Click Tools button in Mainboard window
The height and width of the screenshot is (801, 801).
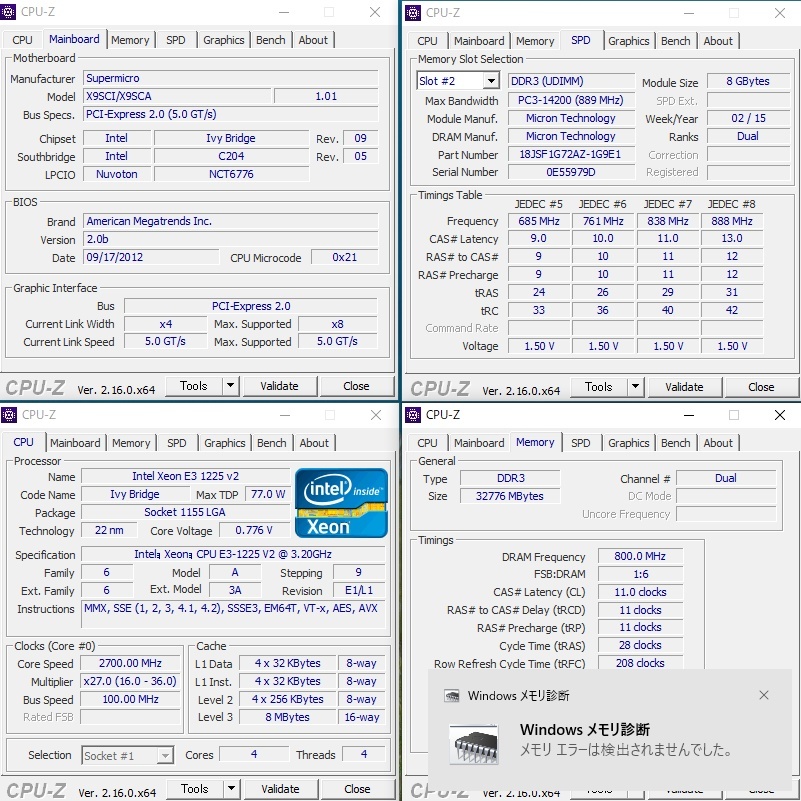(194, 386)
